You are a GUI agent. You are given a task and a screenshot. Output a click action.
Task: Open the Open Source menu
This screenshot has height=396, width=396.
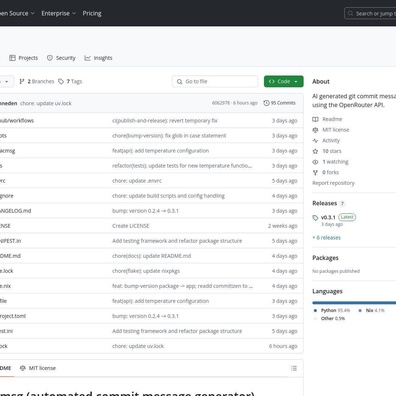pos(17,13)
